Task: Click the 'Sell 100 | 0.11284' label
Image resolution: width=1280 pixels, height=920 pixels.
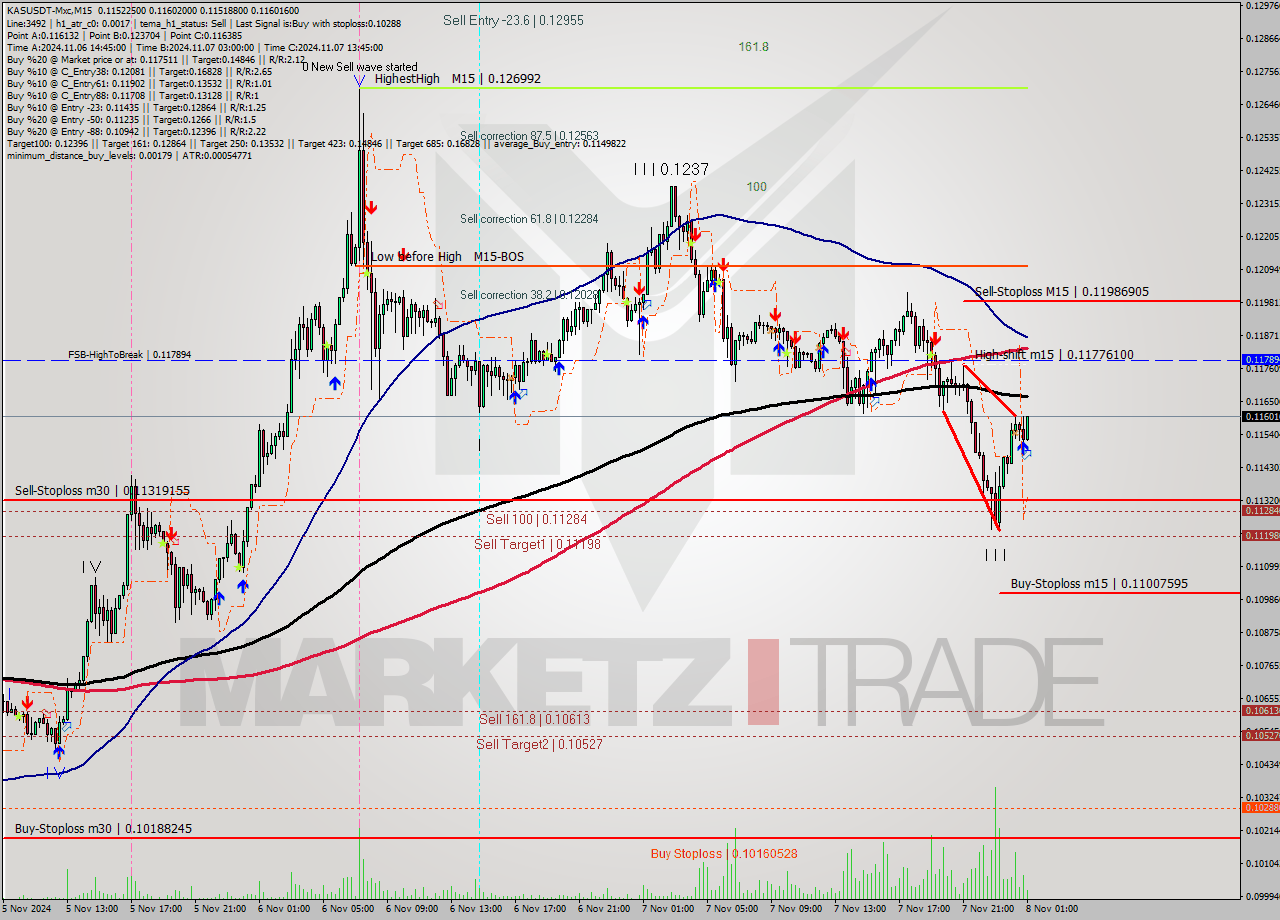Action: 536,519
